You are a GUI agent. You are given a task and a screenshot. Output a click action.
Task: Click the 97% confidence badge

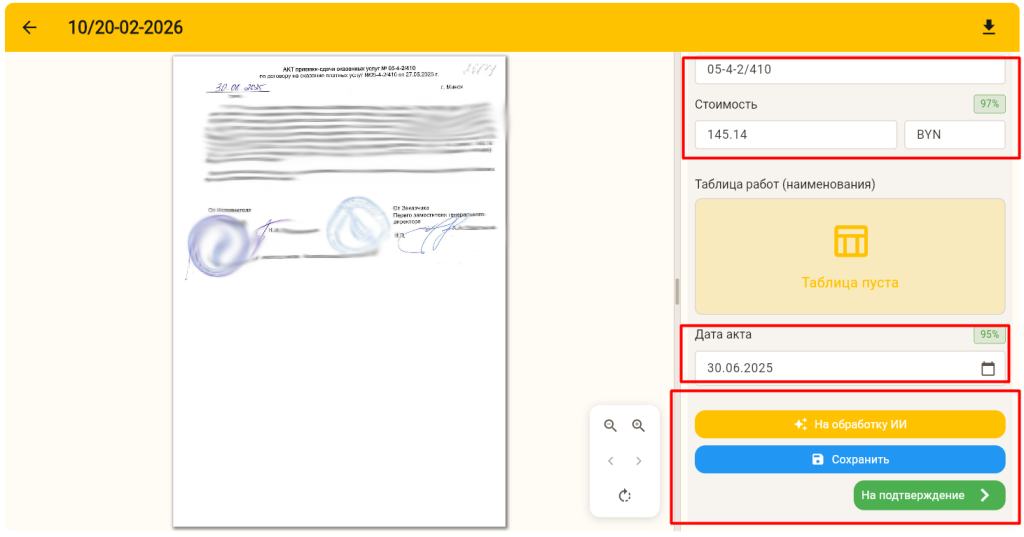[x=989, y=104]
